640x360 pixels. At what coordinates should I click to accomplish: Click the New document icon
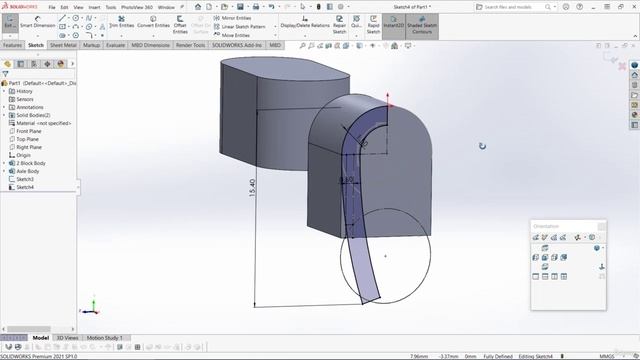pyautogui.click(x=209, y=7)
